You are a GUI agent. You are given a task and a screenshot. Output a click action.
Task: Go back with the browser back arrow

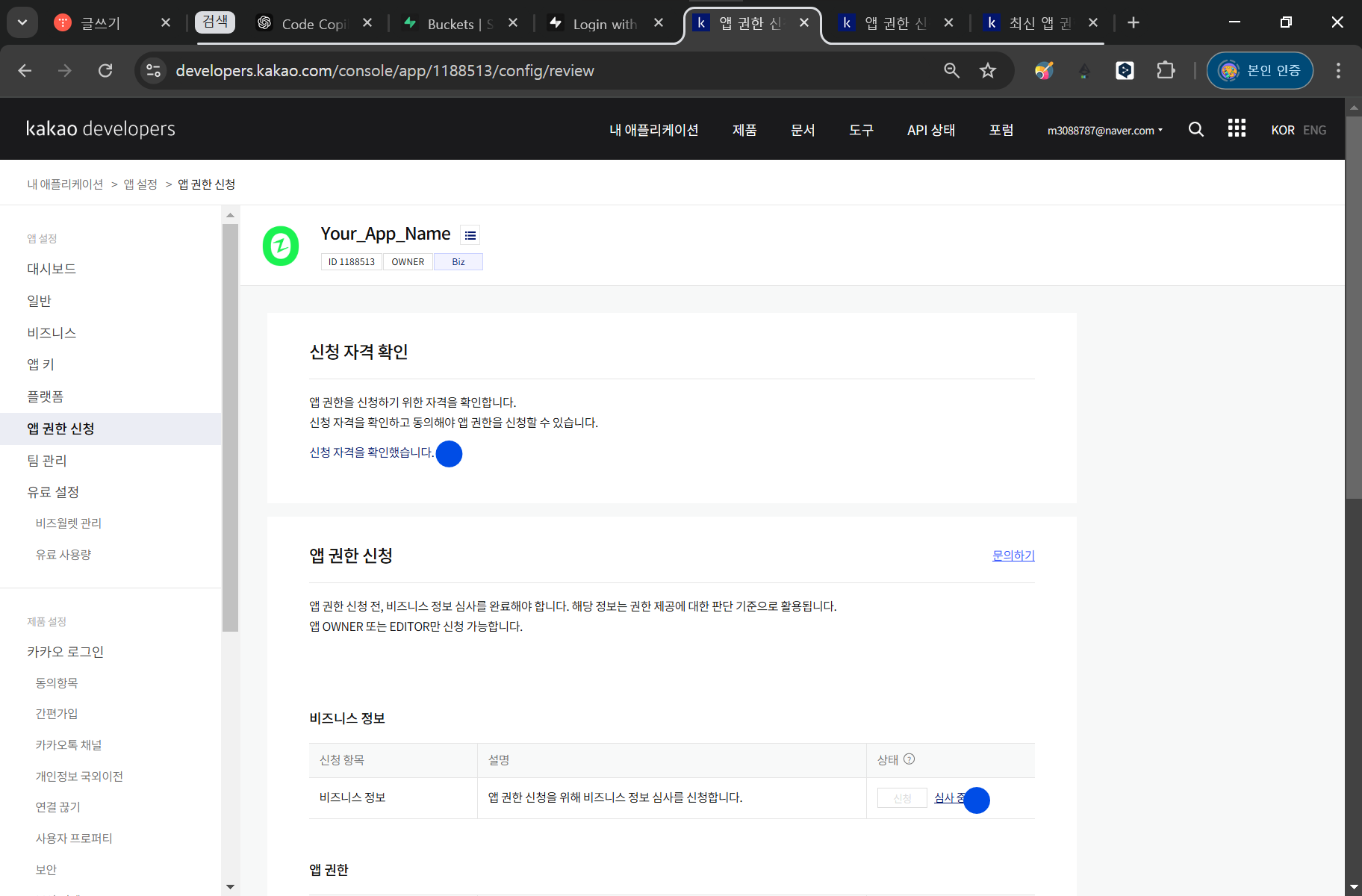[25, 70]
